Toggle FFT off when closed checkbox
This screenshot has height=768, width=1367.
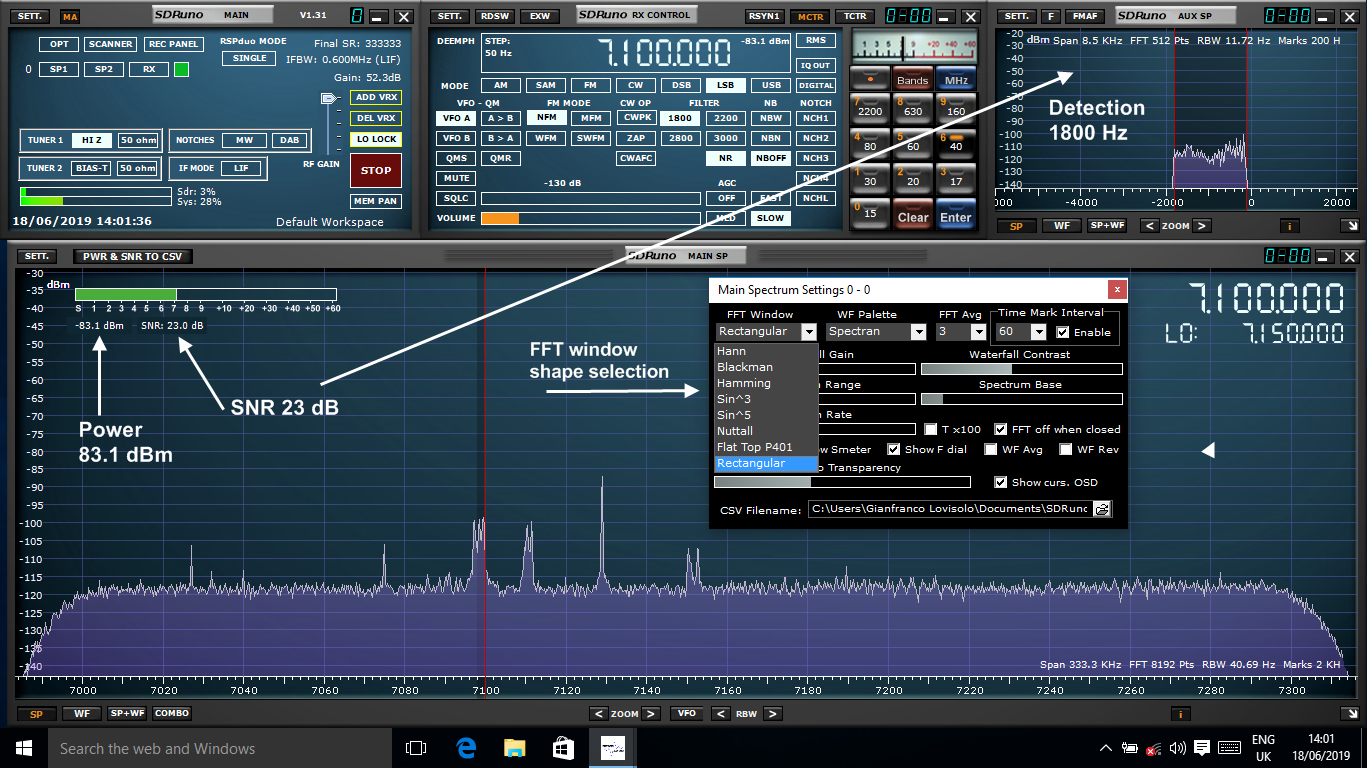1001,429
